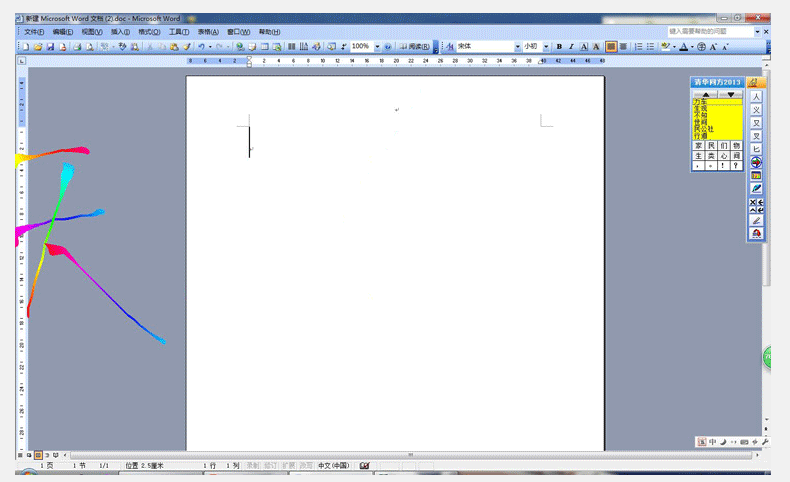The image size is (790, 482).
Task: Click the Print icon in the toolbar
Action: 76,47
